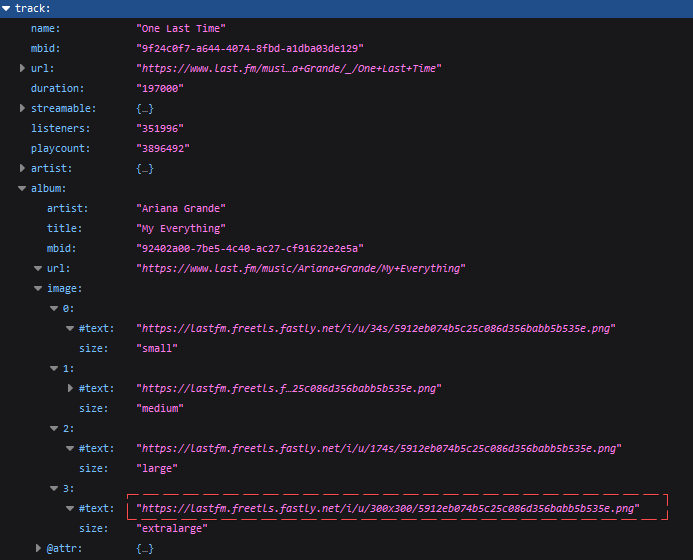
Task: Open the One+Last+Time last.fm track link
Action: click(x=289, y=69)
